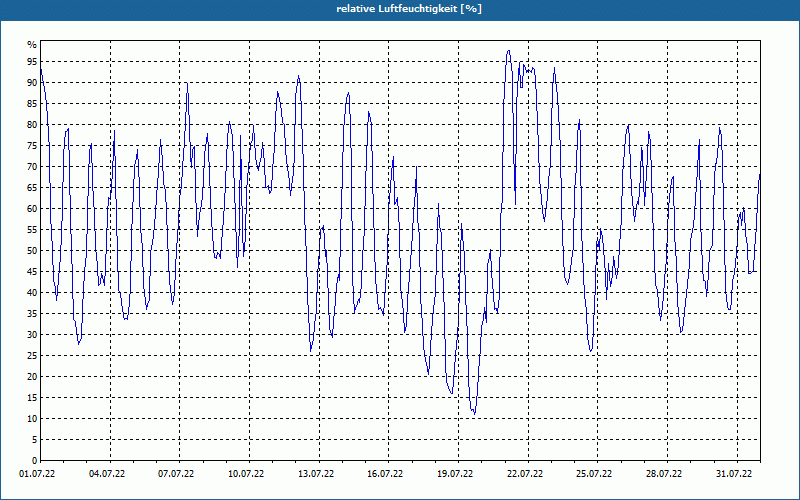Click the x-axis date label 07.07.22

[x=176, y=474]
